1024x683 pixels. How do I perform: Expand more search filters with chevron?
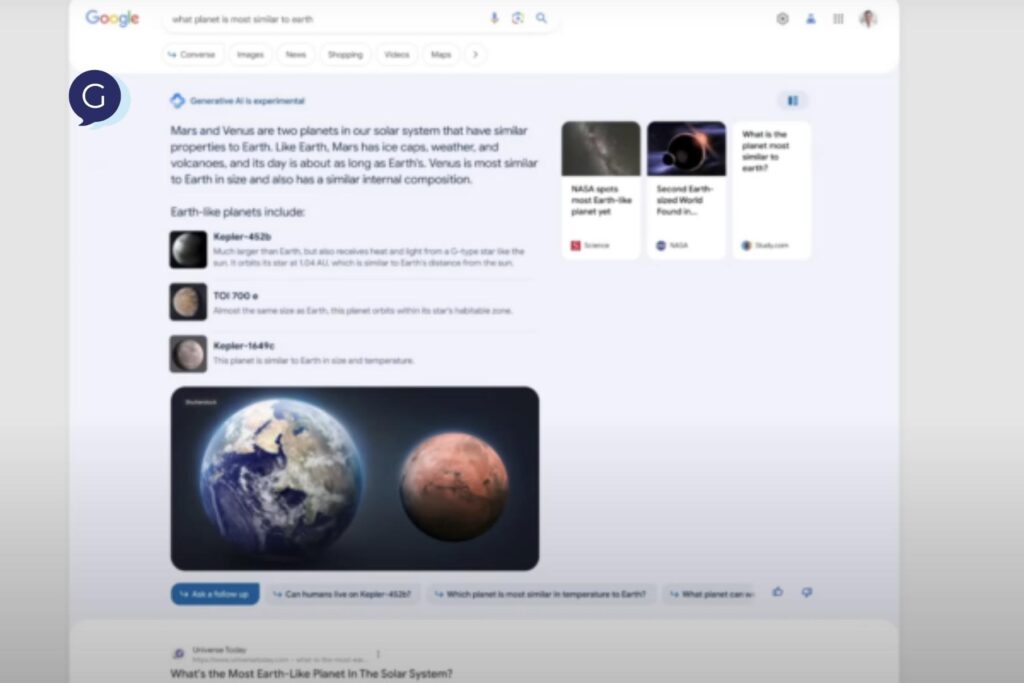coord(475,54)
